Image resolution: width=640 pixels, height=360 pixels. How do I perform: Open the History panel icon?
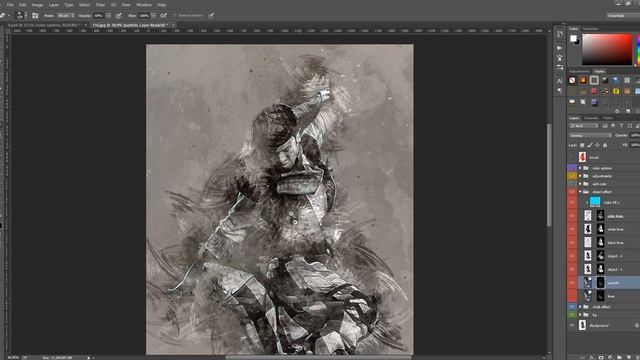(x=560, y=35)
